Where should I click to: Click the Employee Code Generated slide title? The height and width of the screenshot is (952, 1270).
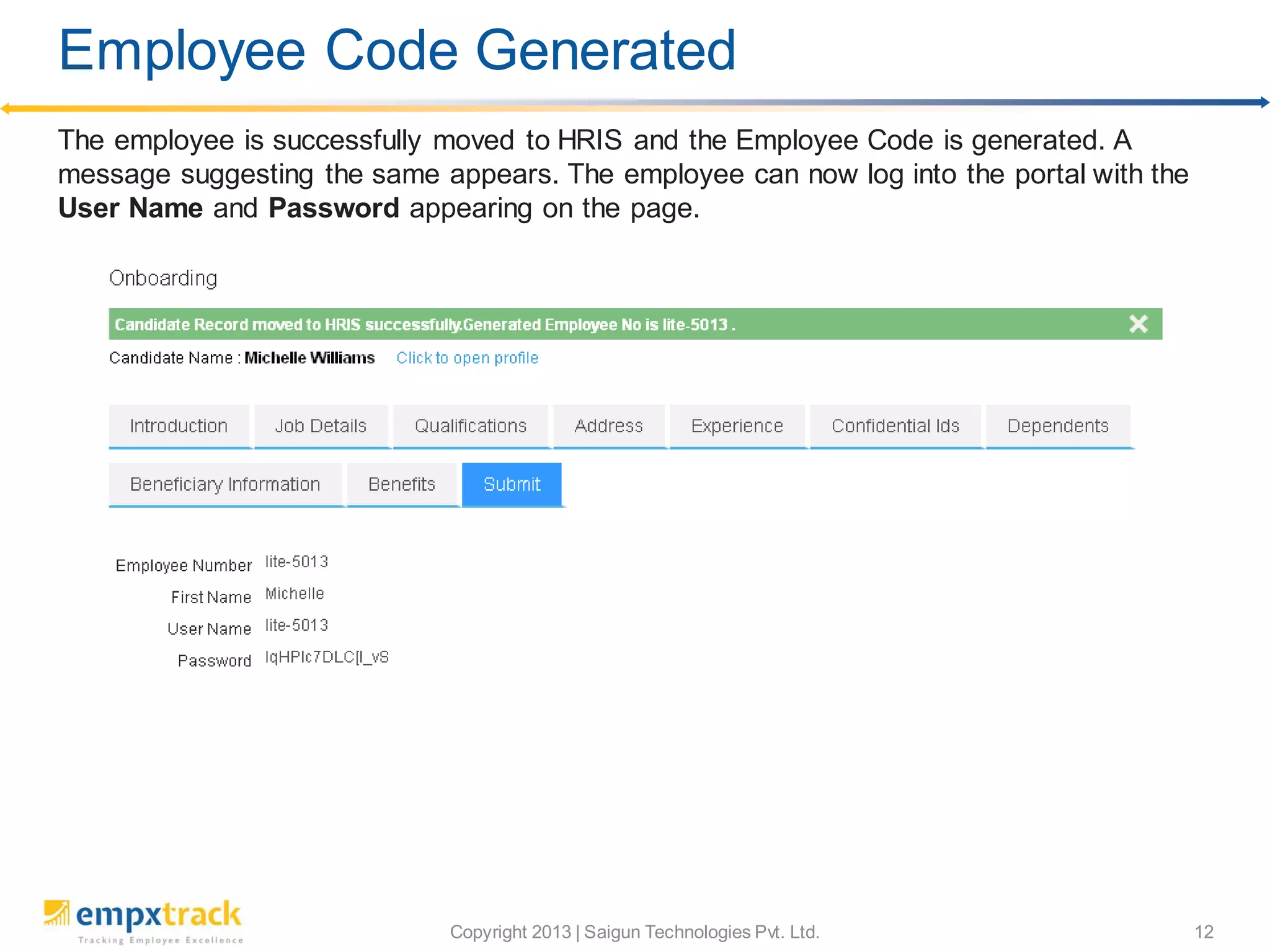397,51
